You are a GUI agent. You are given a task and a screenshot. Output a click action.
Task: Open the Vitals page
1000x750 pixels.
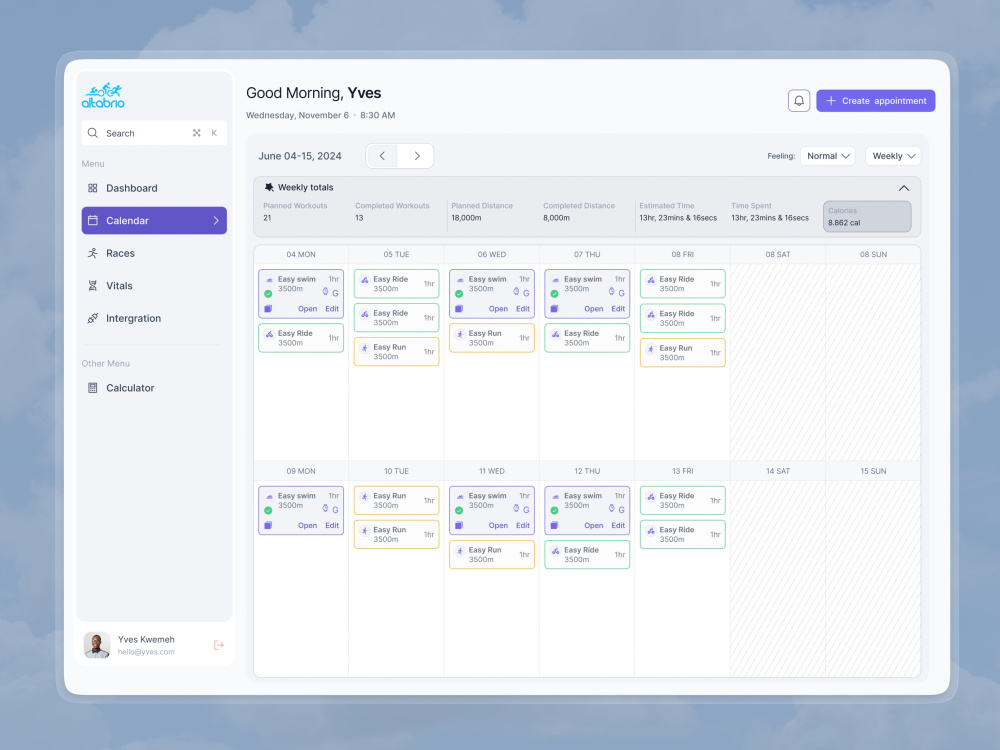pyautogui.click(x=154, y=286)
